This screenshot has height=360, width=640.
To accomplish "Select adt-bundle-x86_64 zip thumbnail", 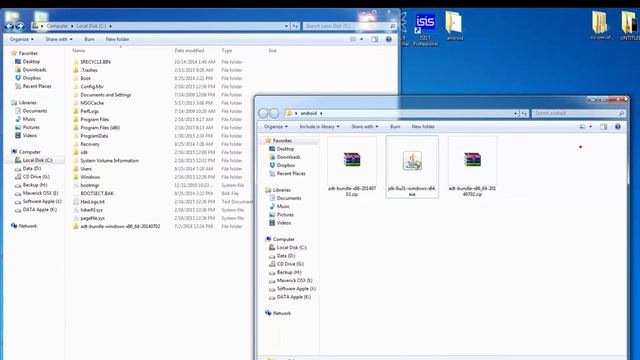I will [472, 167].
